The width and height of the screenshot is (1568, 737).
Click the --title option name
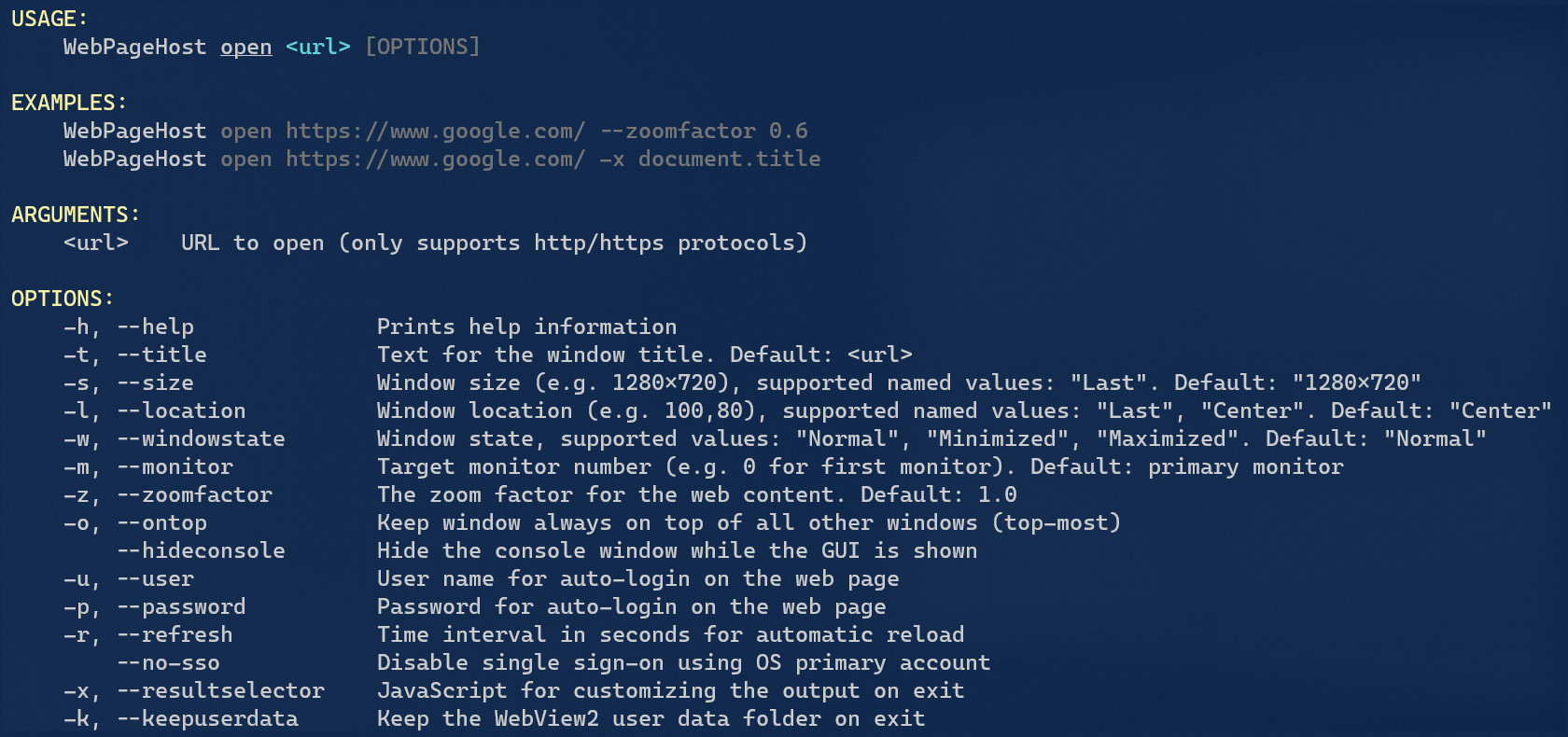pyautogui.click(x=162, y=355)
